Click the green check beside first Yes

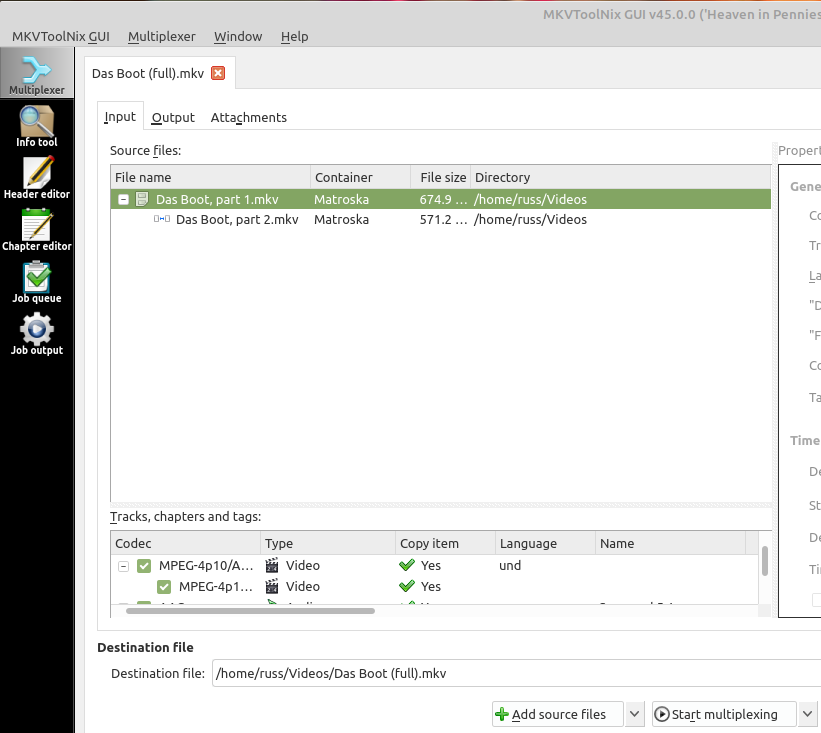pos(407,565)
